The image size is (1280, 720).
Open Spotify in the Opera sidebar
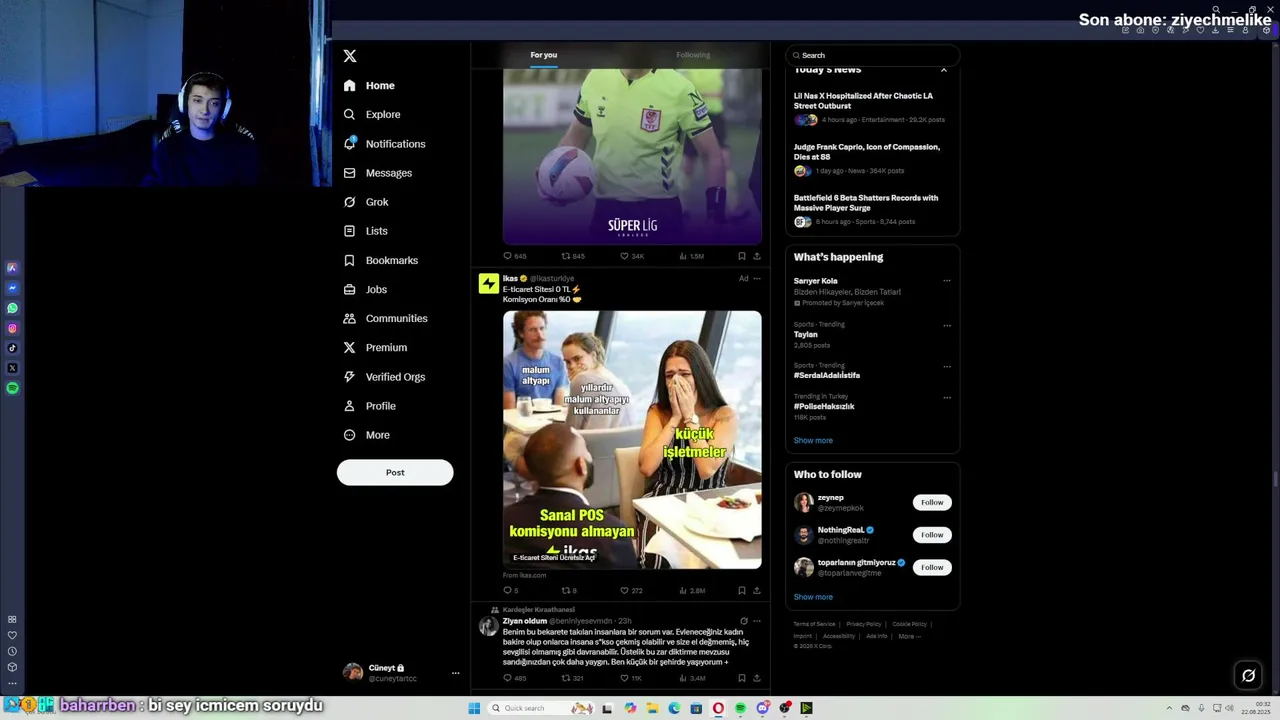click(12, 388)
